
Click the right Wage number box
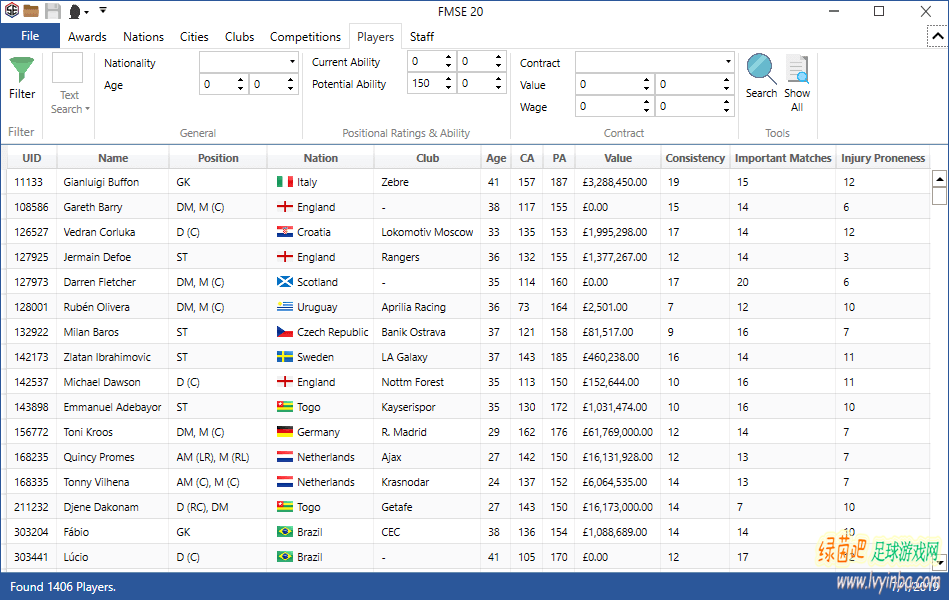point(695,107)
